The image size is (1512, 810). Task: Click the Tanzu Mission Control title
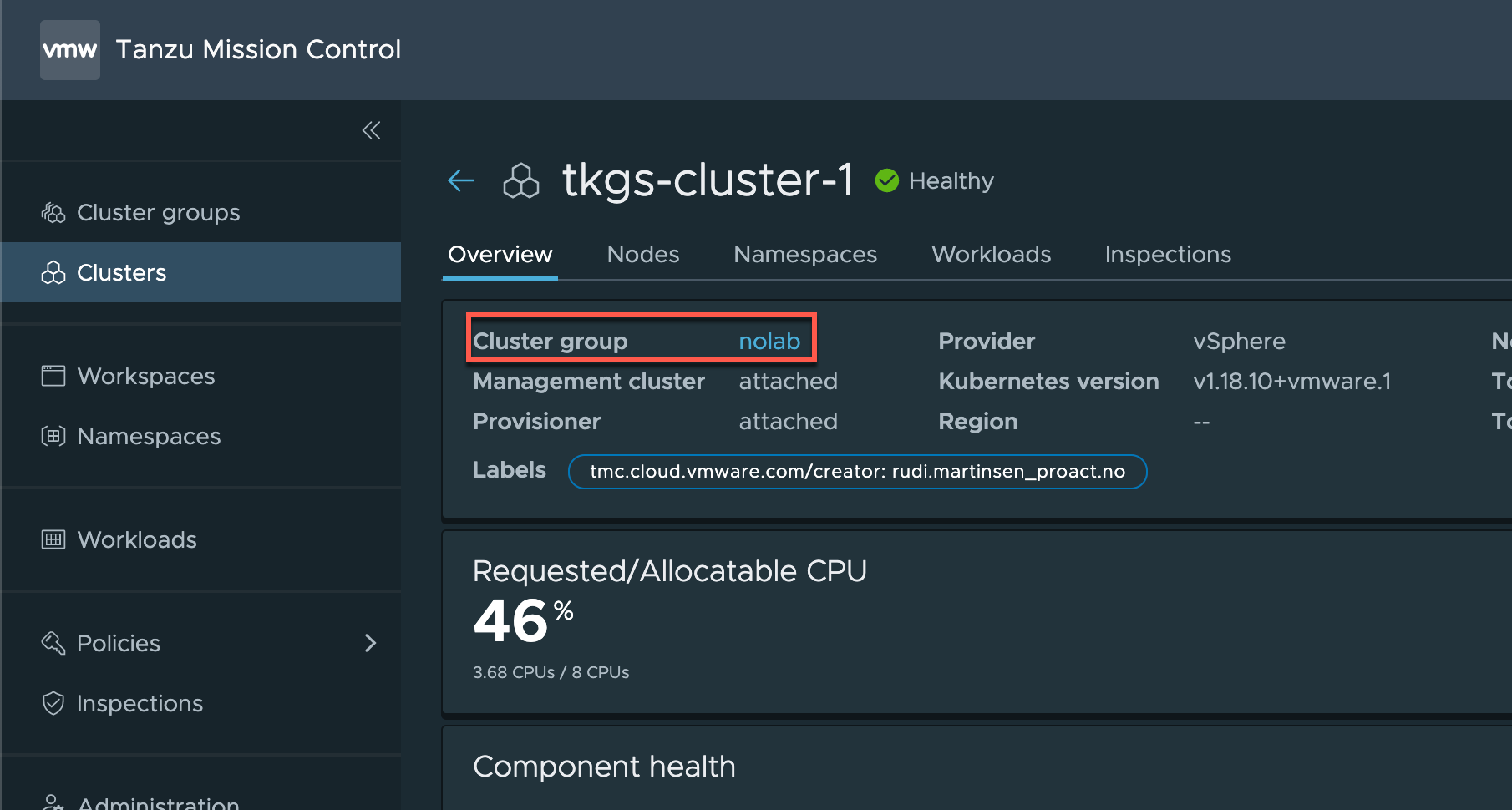coord(258,49)
